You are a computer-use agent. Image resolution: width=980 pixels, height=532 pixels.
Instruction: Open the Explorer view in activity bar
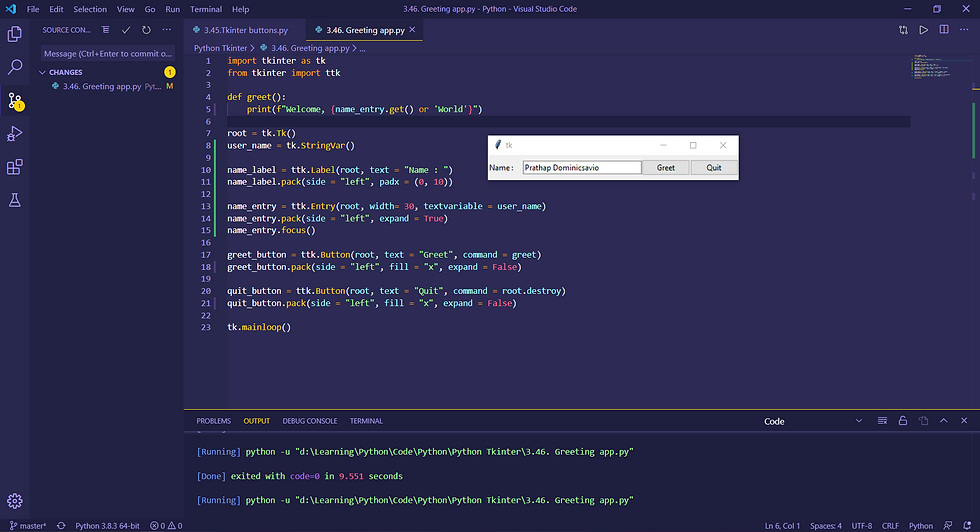(14, 34)
